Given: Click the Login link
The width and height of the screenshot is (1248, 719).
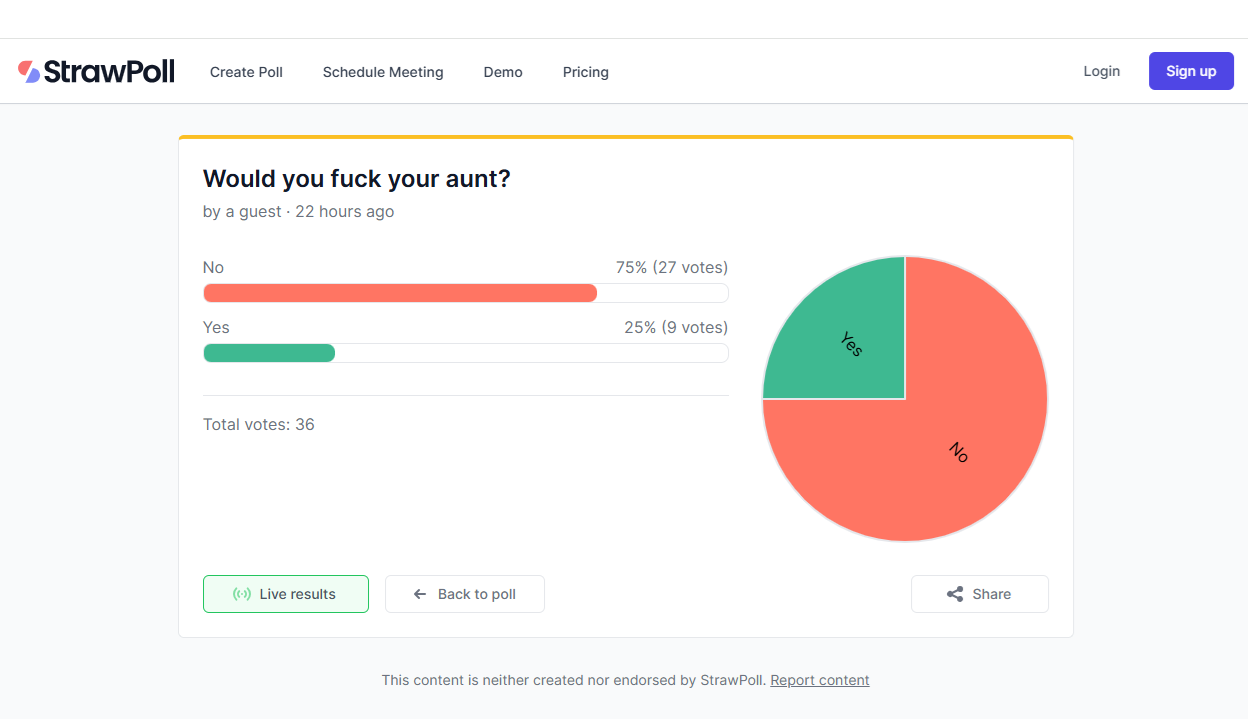Looking at the screenshot, I should [1101, 71].
